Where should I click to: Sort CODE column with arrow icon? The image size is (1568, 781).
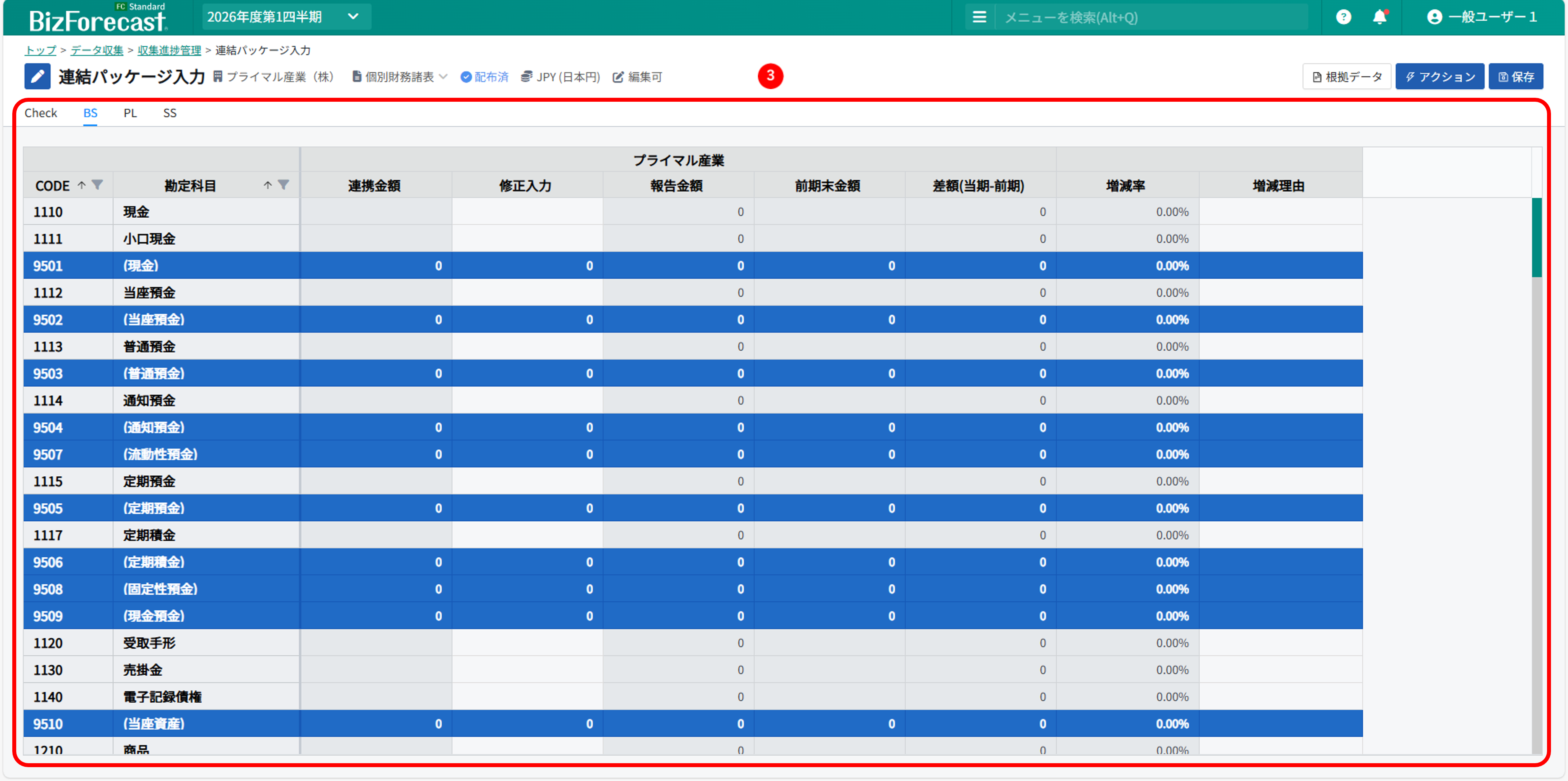(x=82, y=185)
